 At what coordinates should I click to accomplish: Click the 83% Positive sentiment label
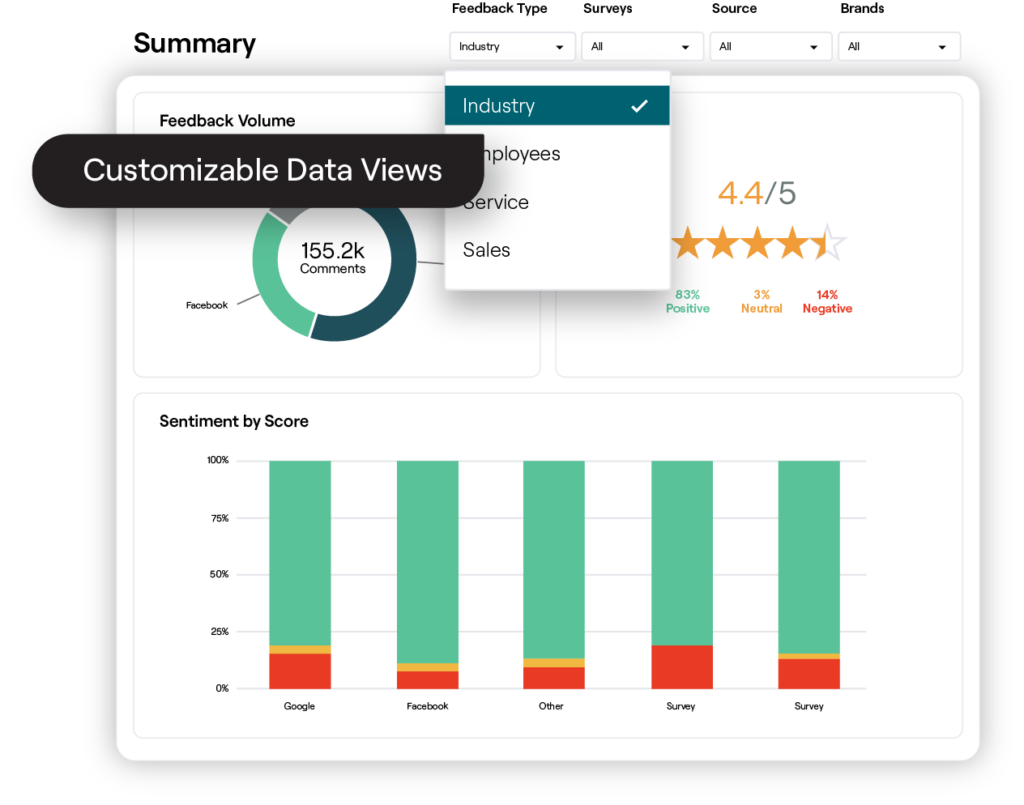pyautogui.click(x=688, y=302)
